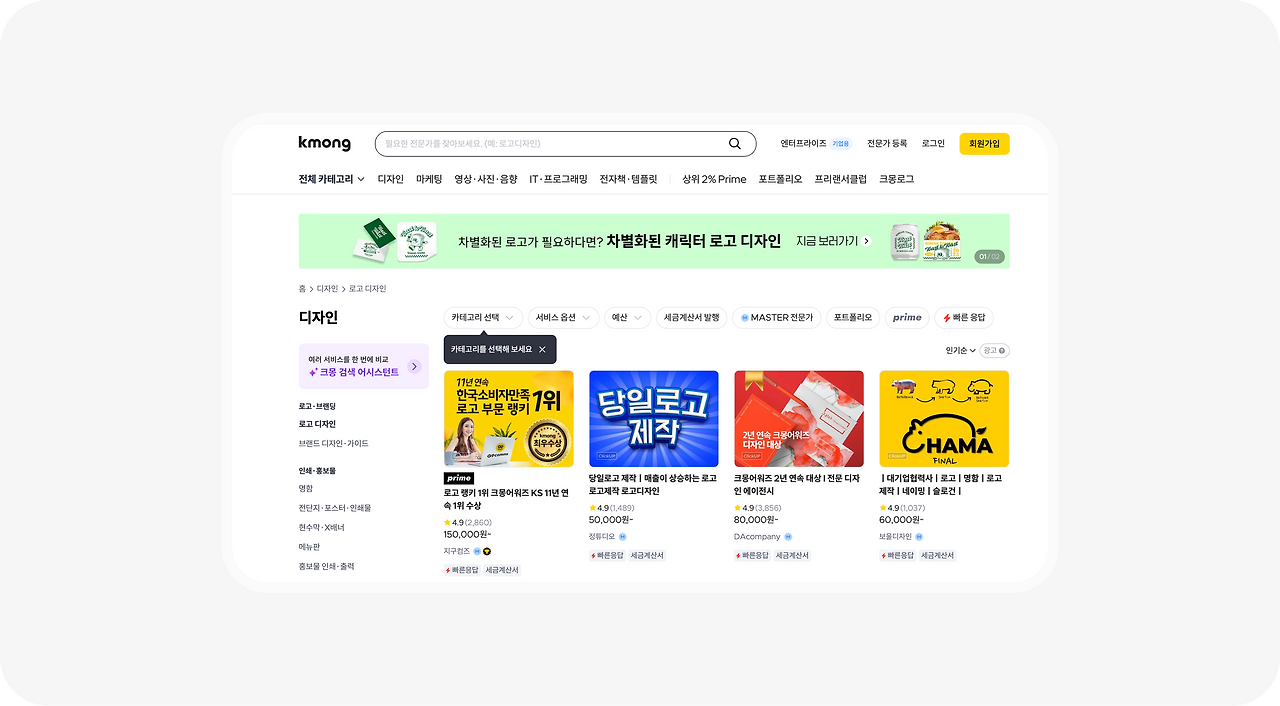Viewport: 1280px width, 706px height.
Task: Open the 전체 카테고리 menu
Action: pos(331,179)
